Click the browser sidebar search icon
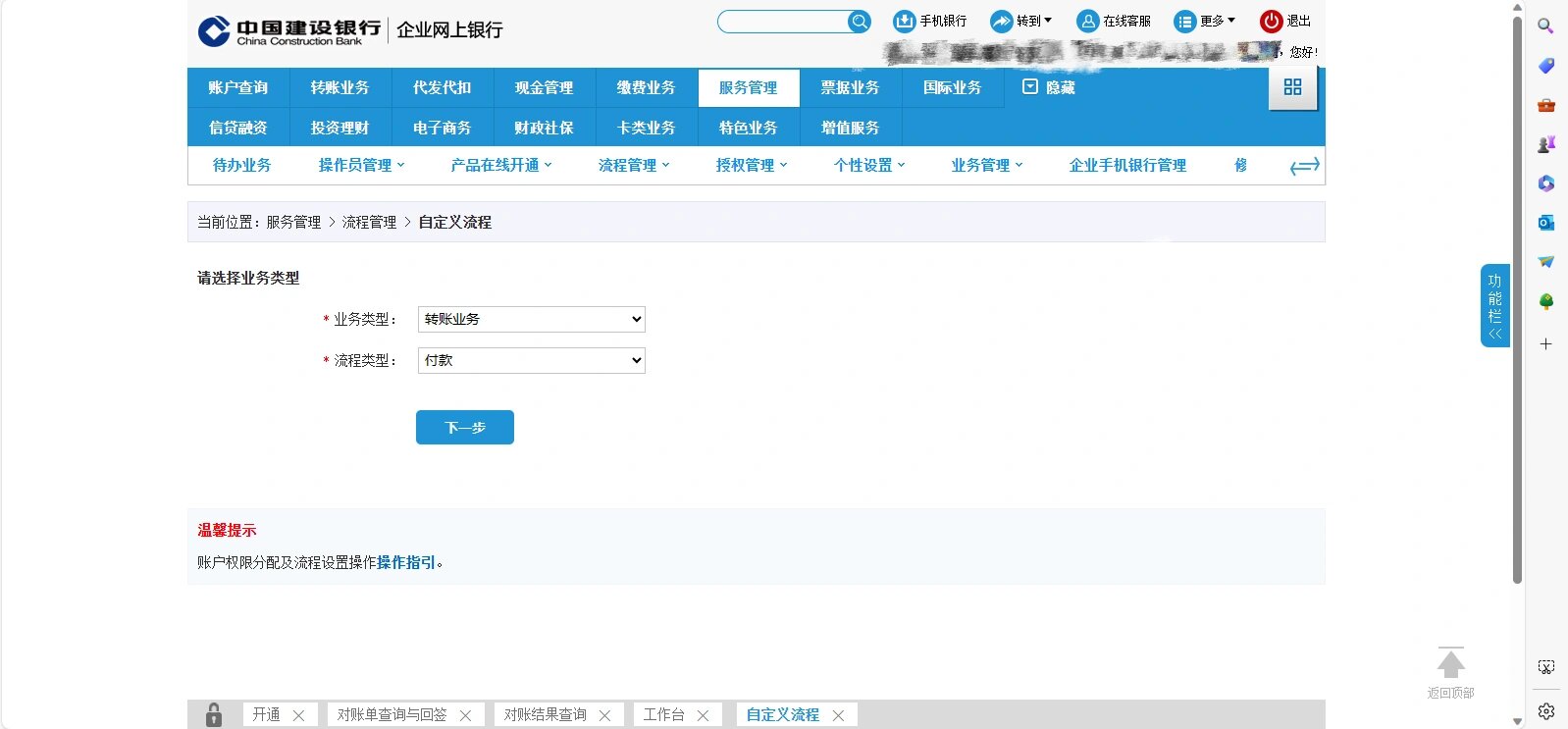1568x729 pixels. tap(1546, 26)
